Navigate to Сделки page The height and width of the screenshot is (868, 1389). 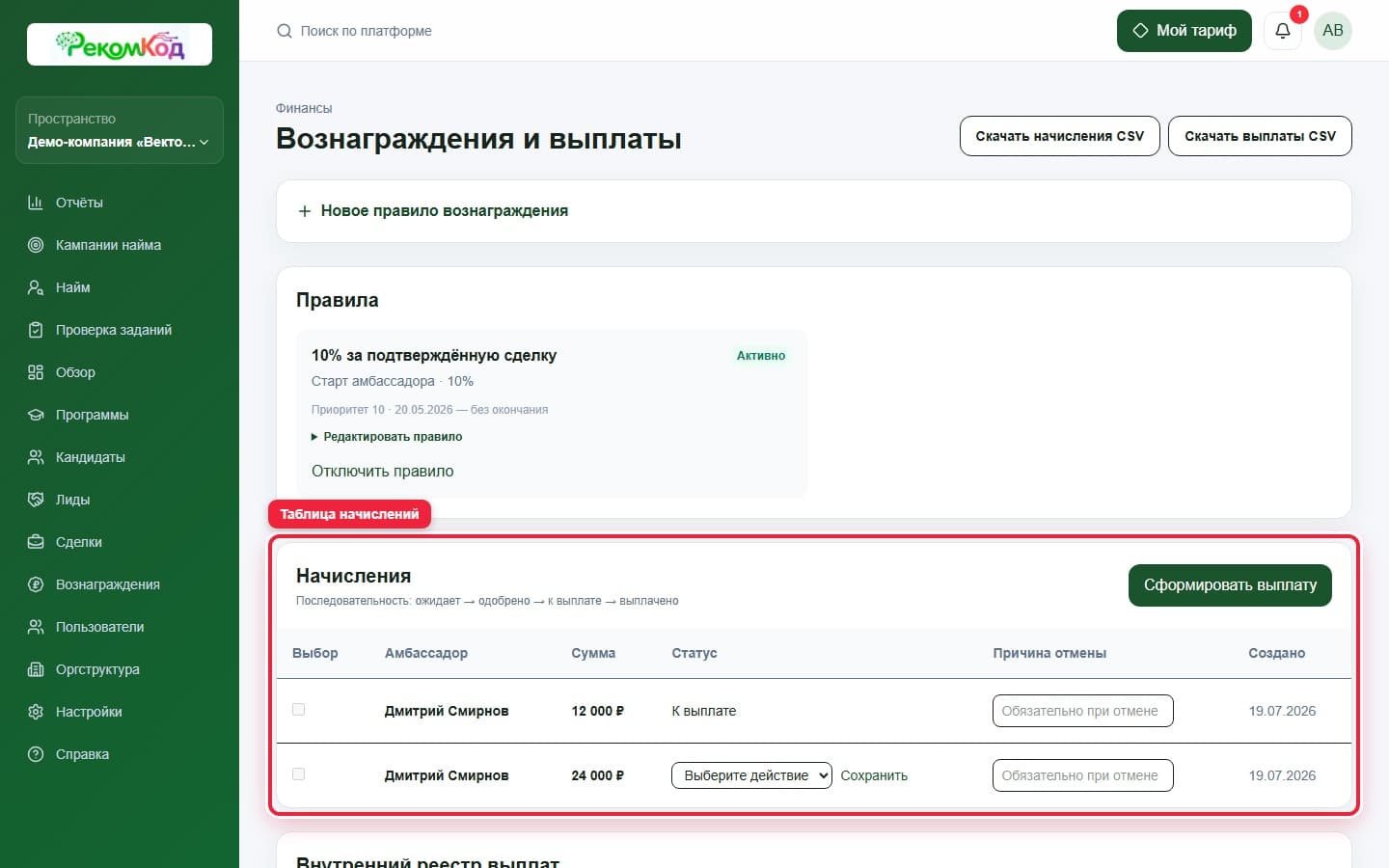(x=120, y=542)
